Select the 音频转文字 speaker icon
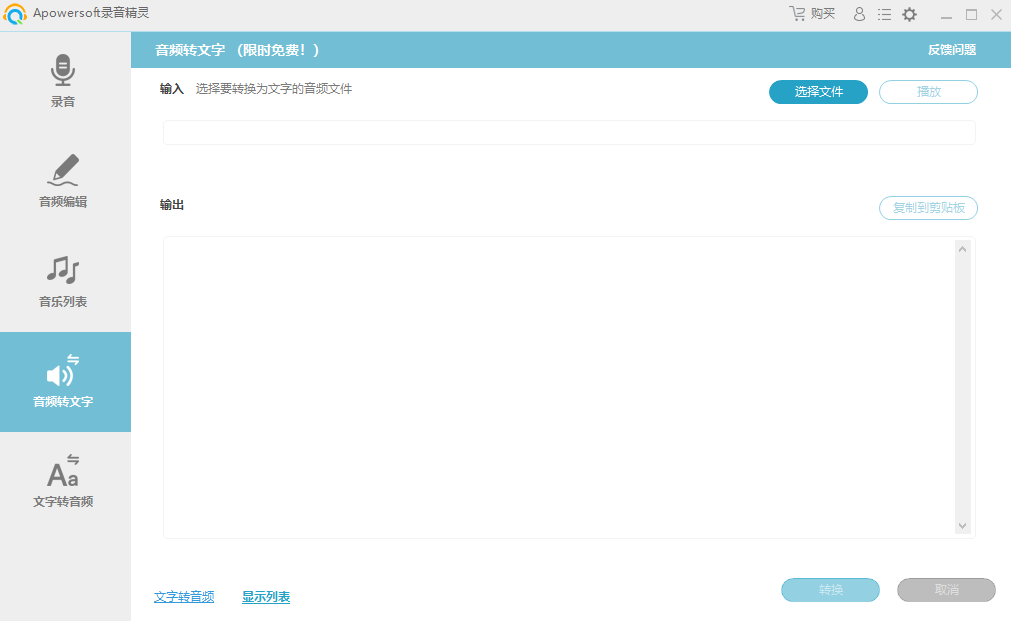1011x621 pixels. point(63,371)
